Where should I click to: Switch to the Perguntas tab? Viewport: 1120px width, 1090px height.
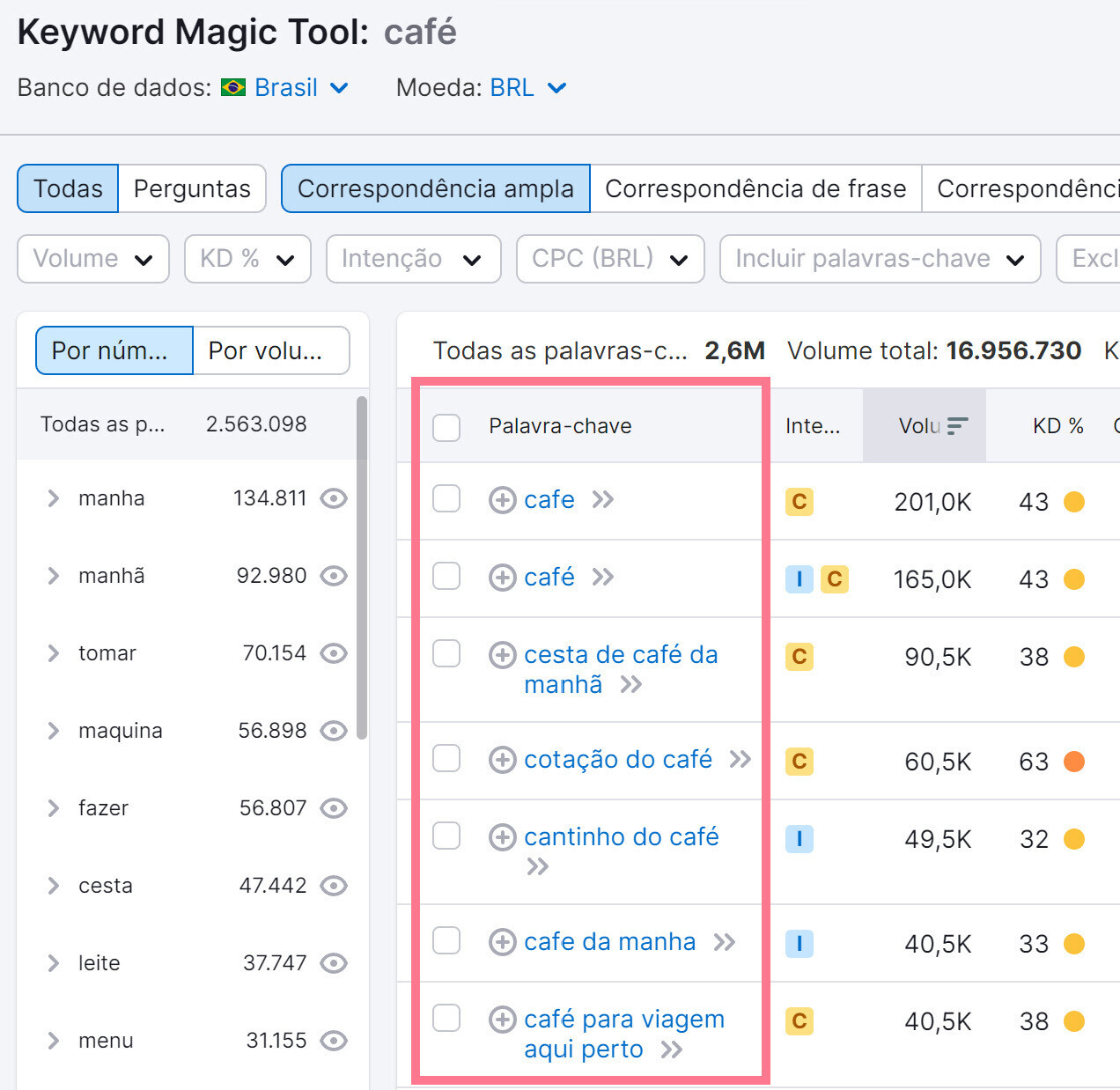(191, 188)
